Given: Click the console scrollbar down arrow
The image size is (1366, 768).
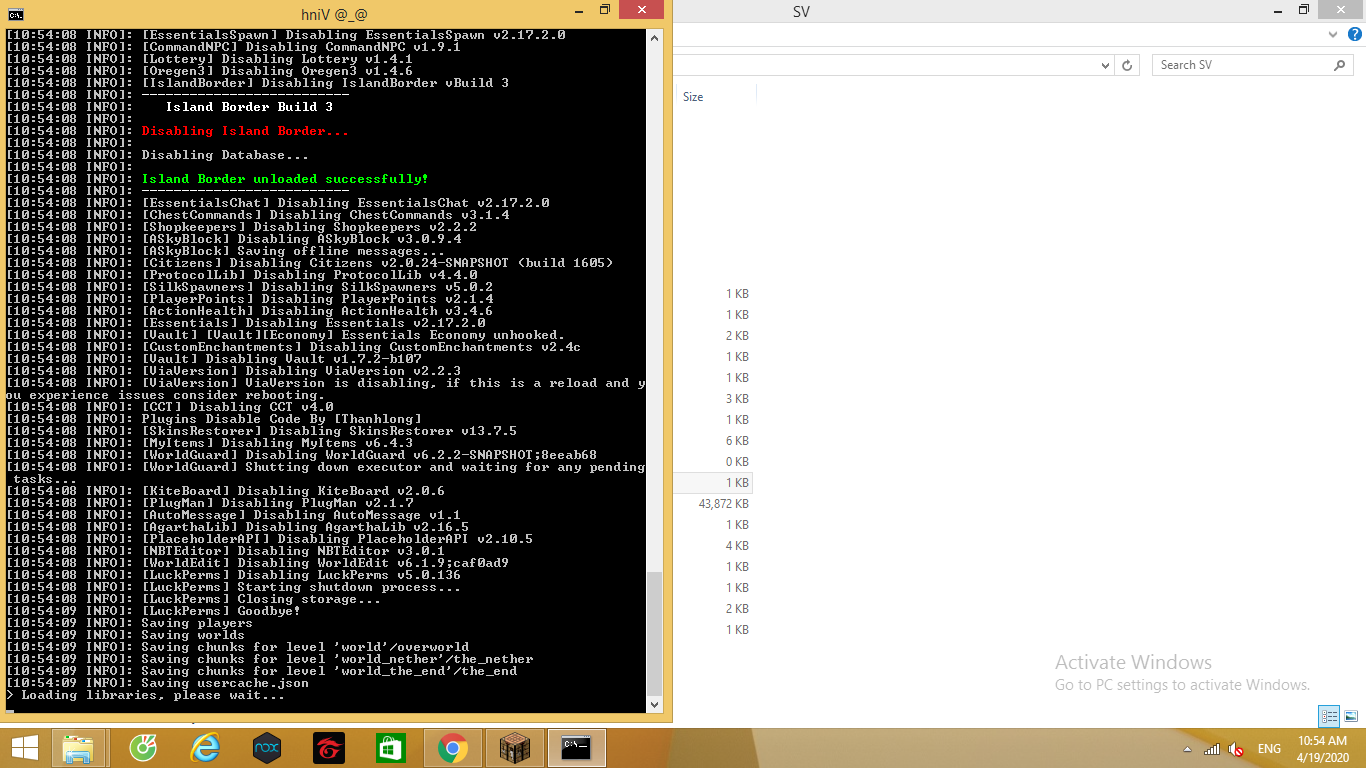Looking at the screenshot, I should (x=655, y=704).
